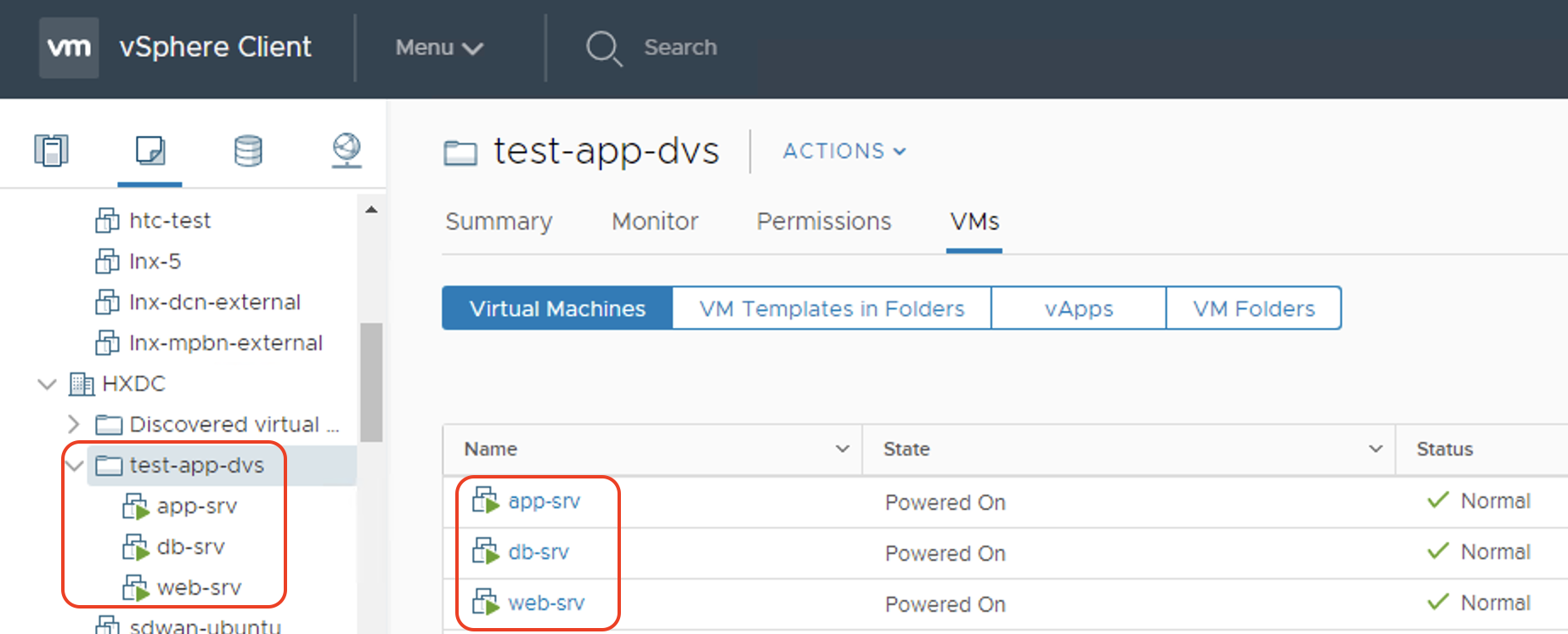Switch to the Summary tab
This screenshot has width=1568, height=634.
499,222
